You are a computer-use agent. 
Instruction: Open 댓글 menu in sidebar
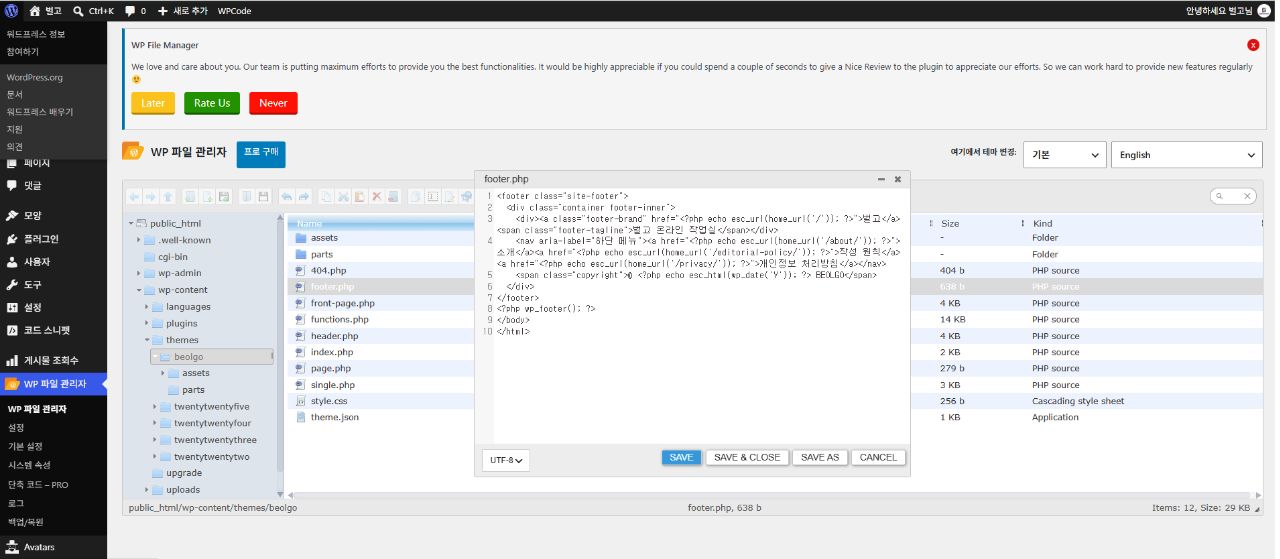tap(53, 186)
